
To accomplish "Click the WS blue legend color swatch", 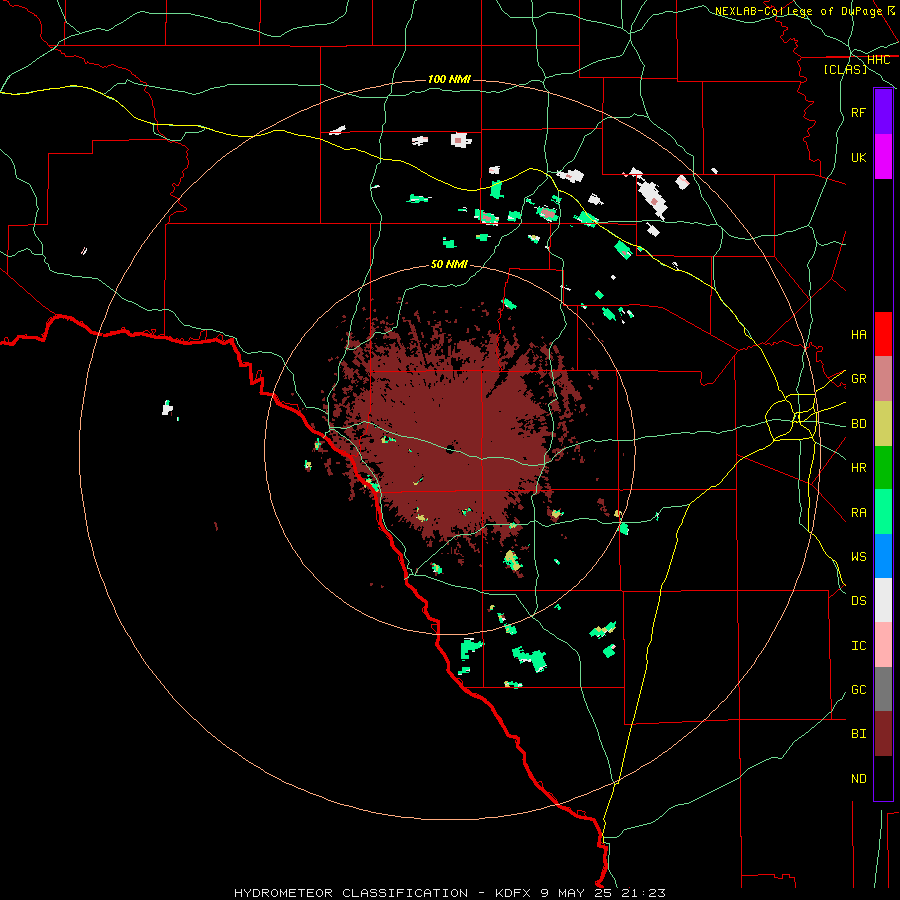I will [883, 556].
